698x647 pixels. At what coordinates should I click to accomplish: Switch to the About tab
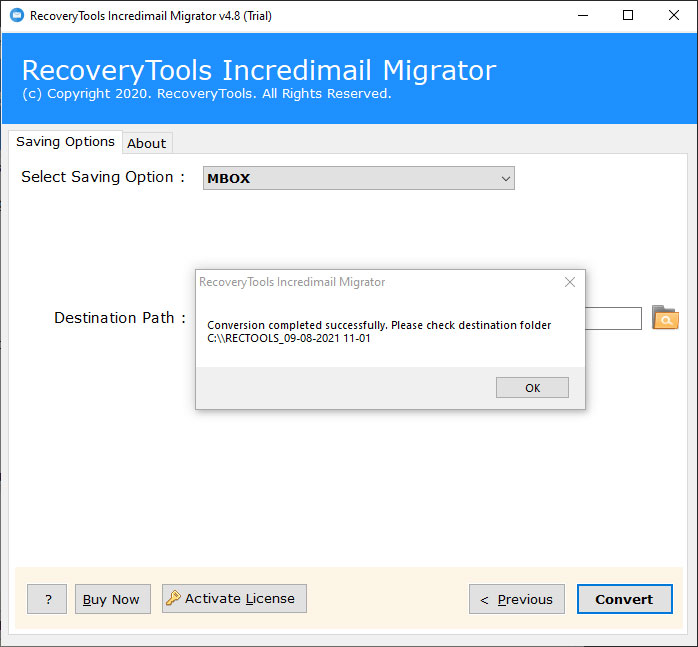pyautogui.click(x=146, y=143)
